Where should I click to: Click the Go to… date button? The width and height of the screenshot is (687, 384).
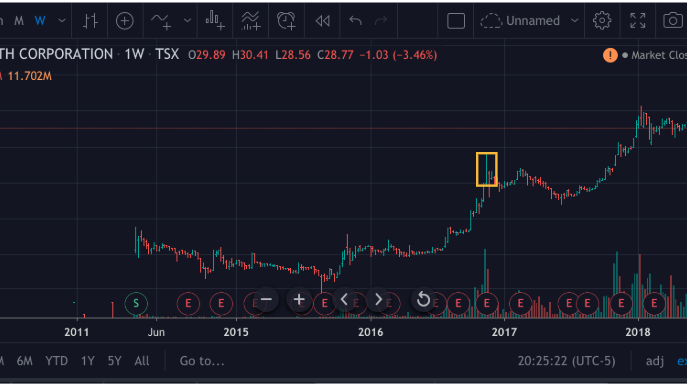tap(202, 361)
